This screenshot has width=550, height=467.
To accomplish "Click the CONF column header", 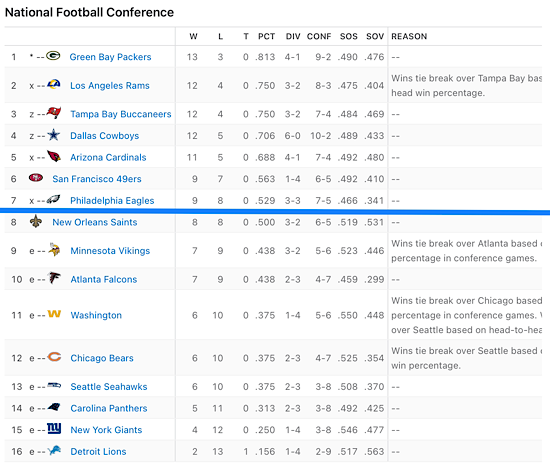I will pyautogui.click(x=319, y=36).
